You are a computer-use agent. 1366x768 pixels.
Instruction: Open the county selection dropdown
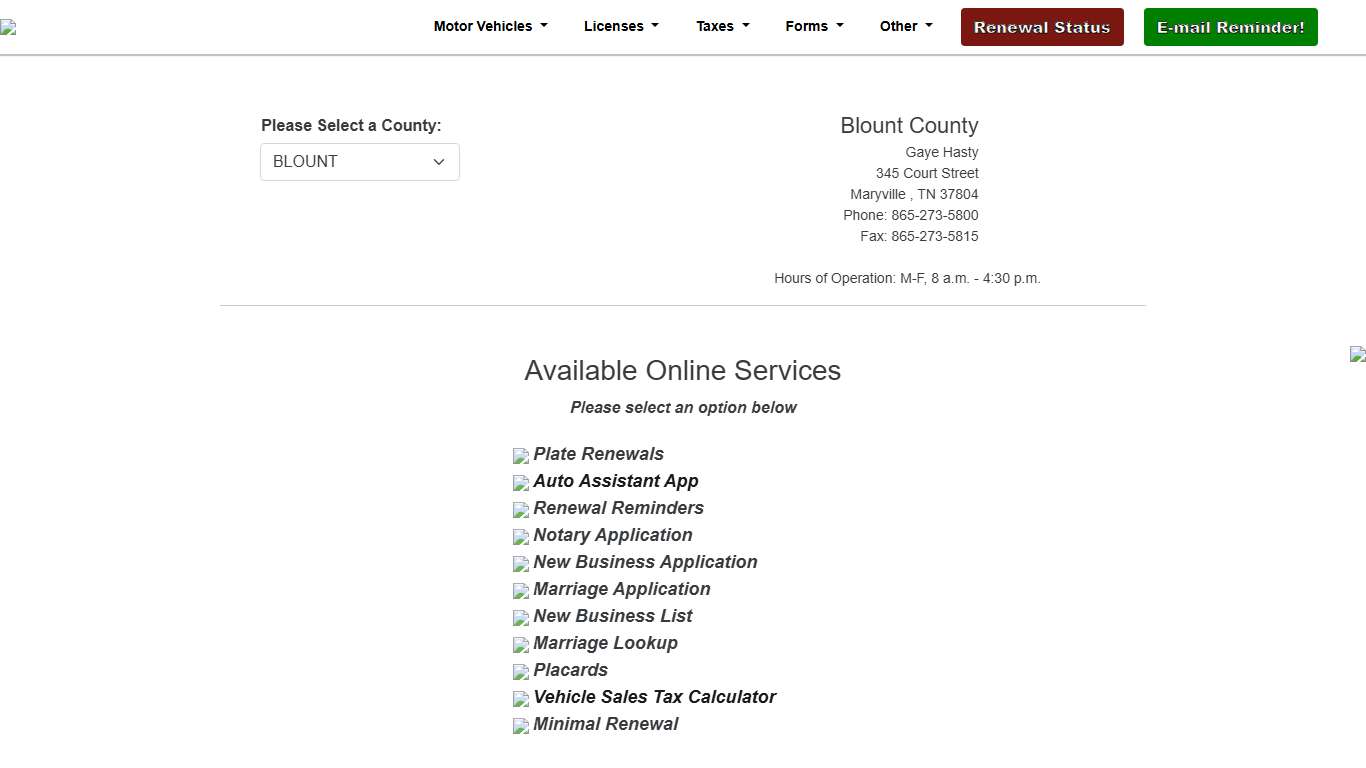[360, 162]
